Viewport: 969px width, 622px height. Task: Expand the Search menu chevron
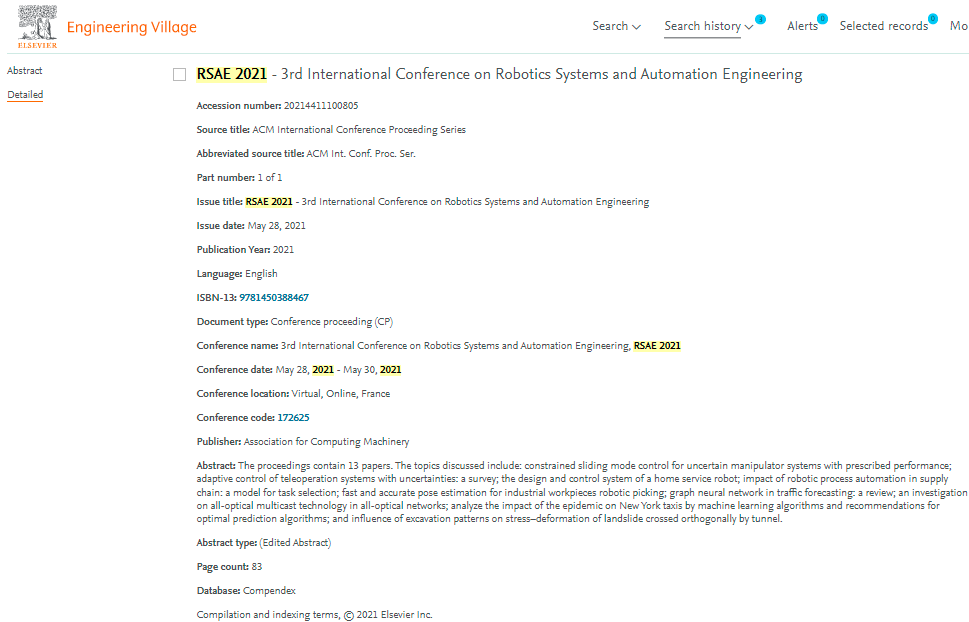coord(636,27)
